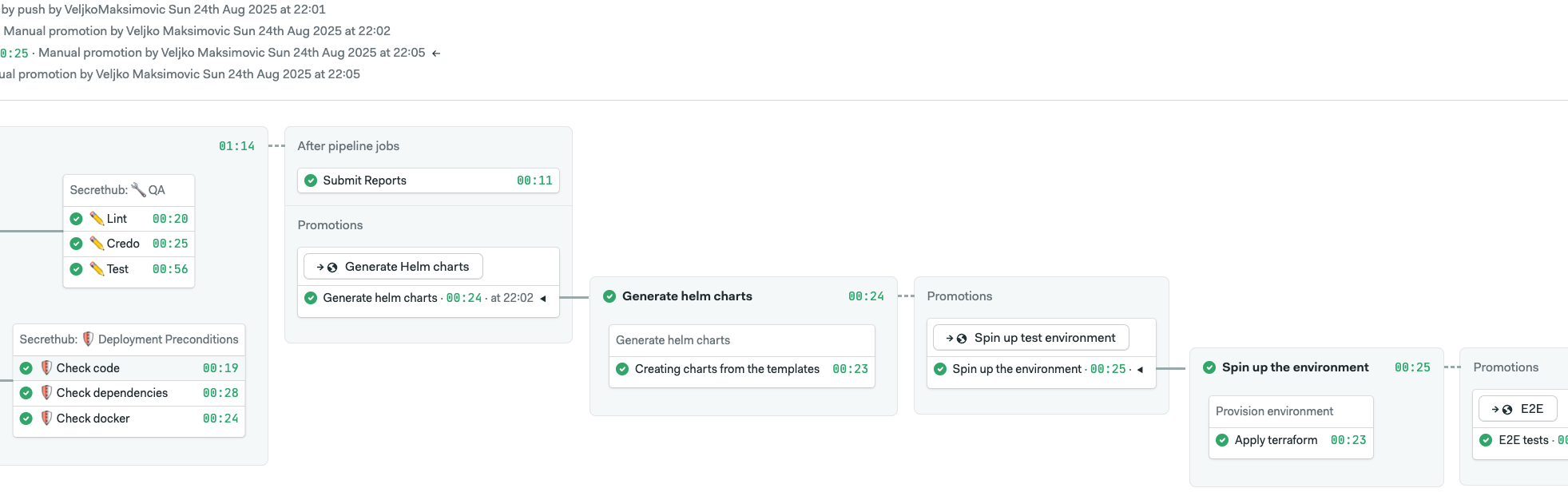Click the wrench icon in Secrethub QA header
This screenshot has width=1568, height=496.
point(138,189)
